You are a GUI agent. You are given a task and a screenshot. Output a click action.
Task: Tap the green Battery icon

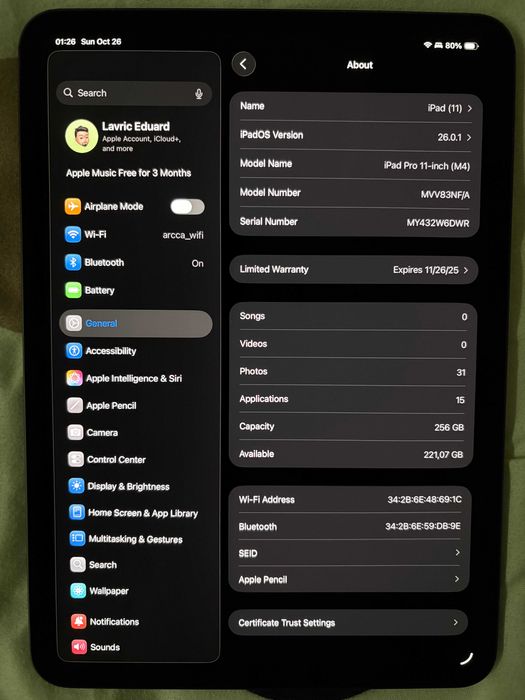pos(74,290)
